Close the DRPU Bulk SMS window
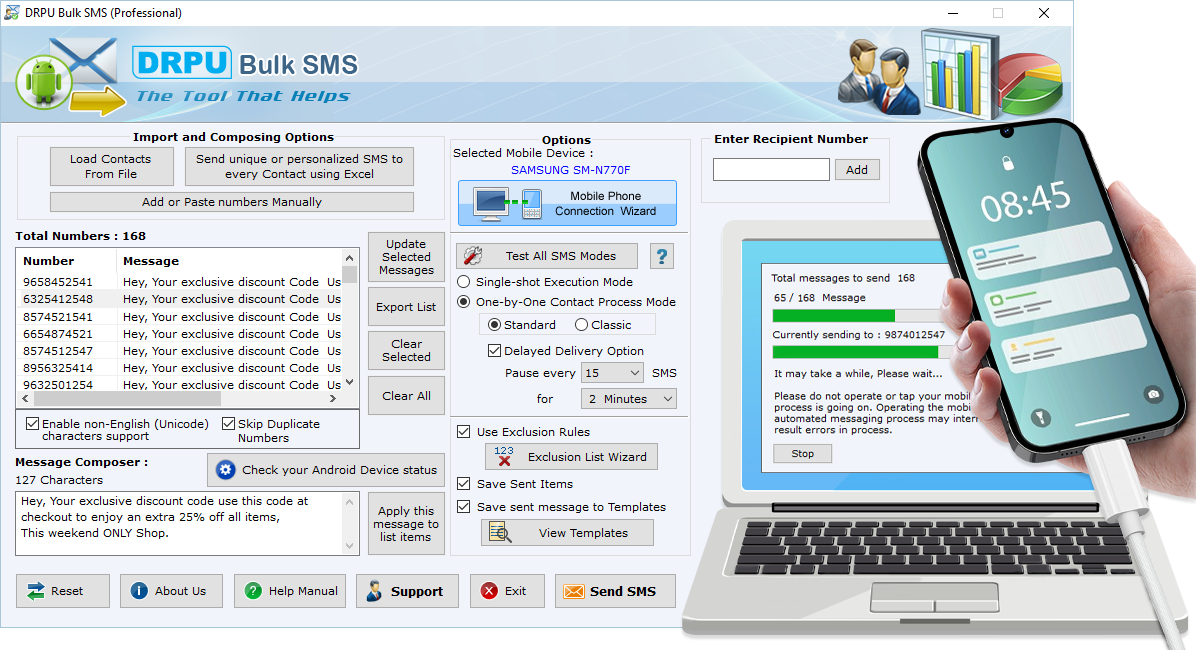Screen dimensions: 1196x650 pyautogui.click(x=1044, y=13)
